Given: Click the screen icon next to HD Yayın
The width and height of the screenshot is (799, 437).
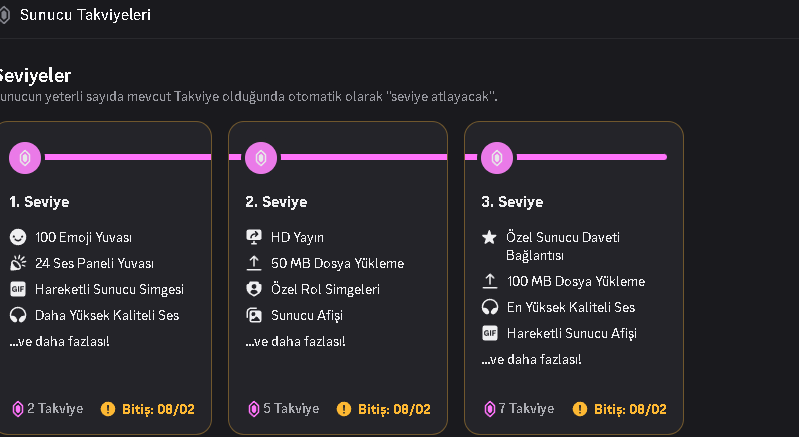Looking at the screenshot, I should [x=254, y=237].
